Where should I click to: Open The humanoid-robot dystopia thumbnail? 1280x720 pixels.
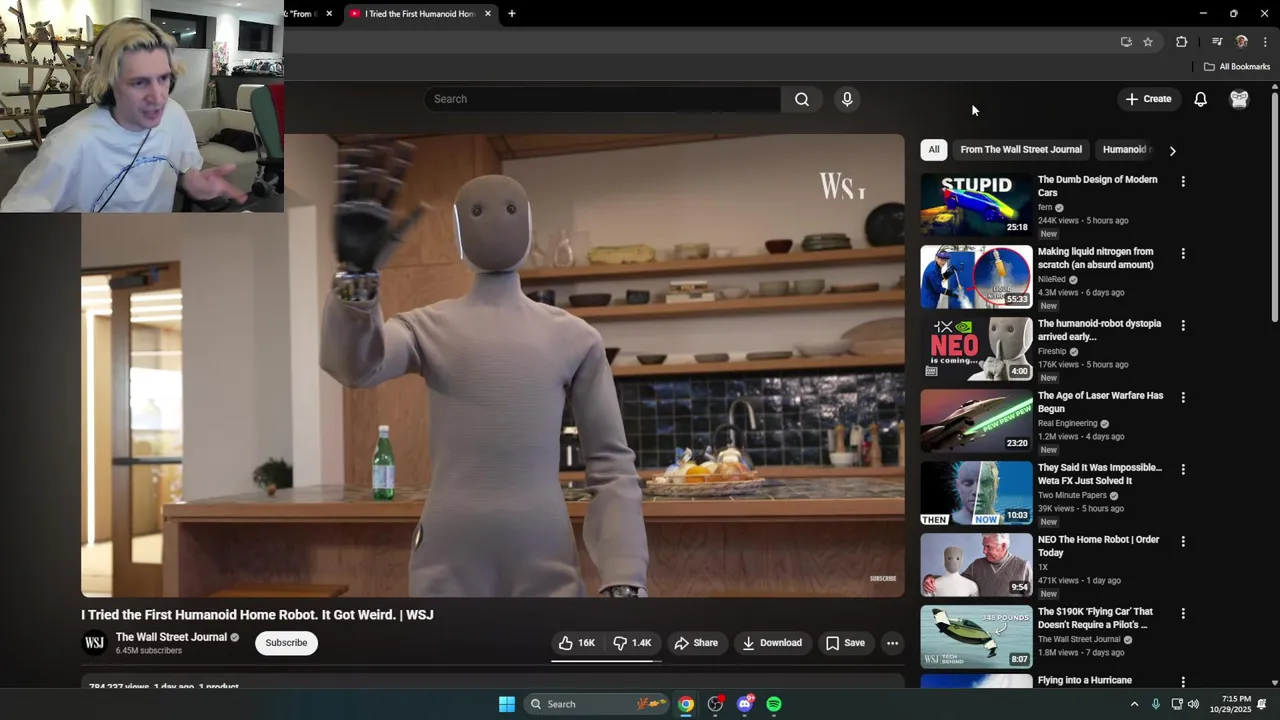976,349
